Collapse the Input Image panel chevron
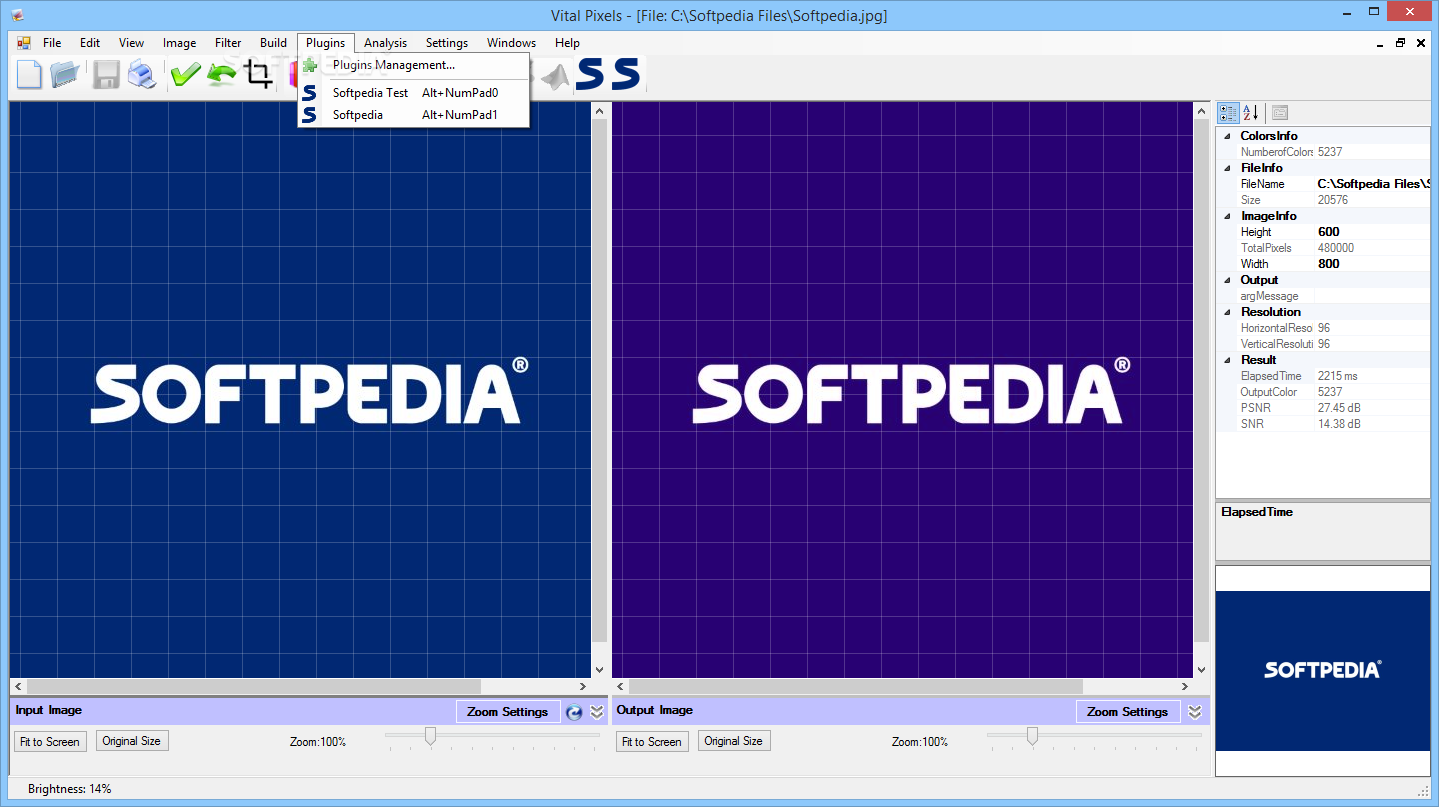The width and height of the screenshot is (1439, 807). (x=597, y=712)
